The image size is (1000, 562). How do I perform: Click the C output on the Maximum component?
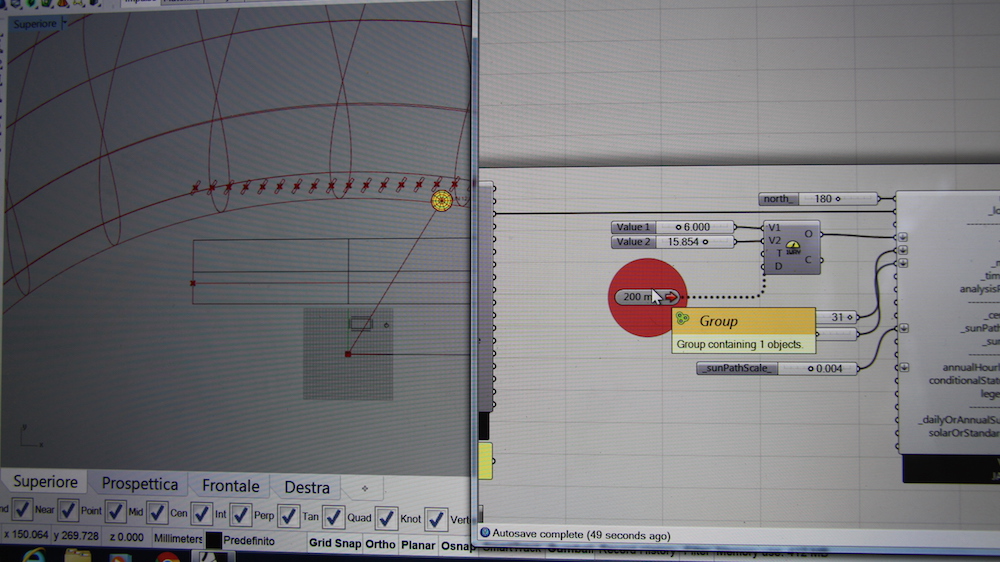pos(808,260)
